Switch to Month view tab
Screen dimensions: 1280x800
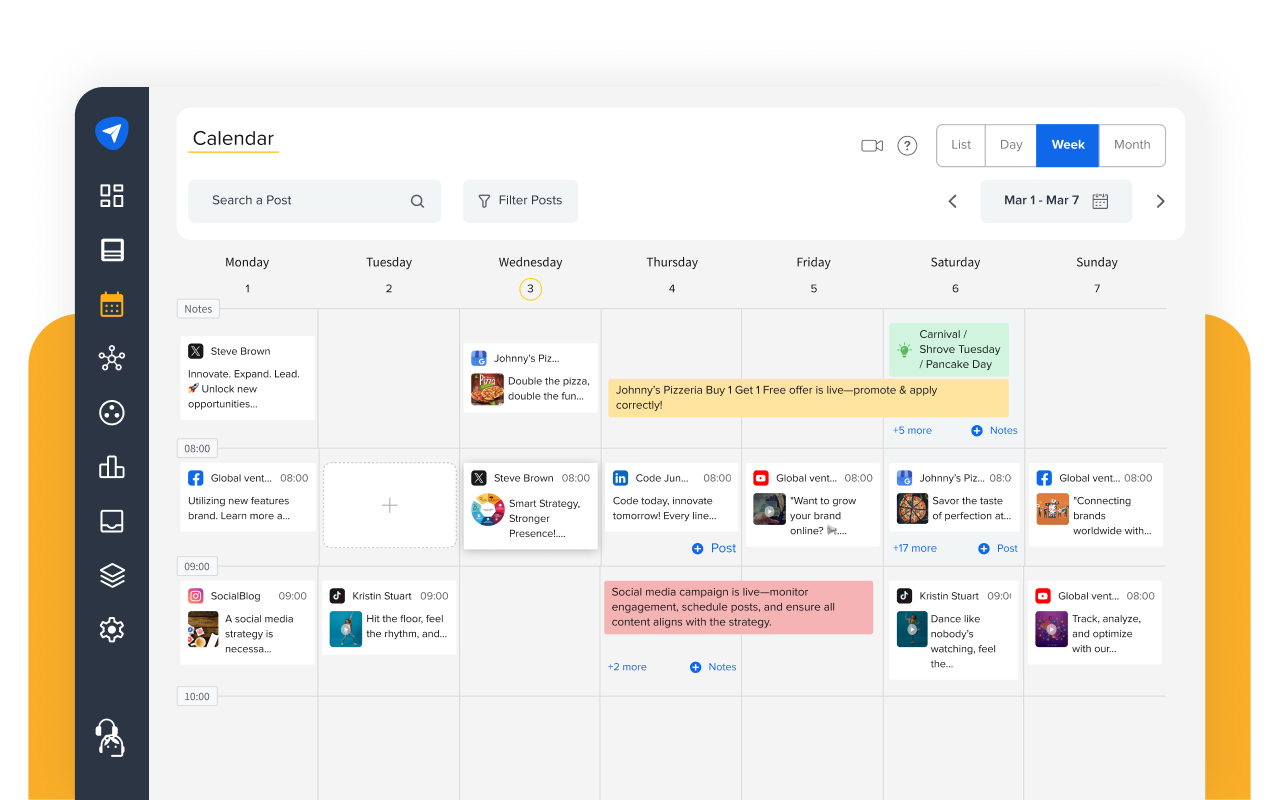pos(1132,145)
